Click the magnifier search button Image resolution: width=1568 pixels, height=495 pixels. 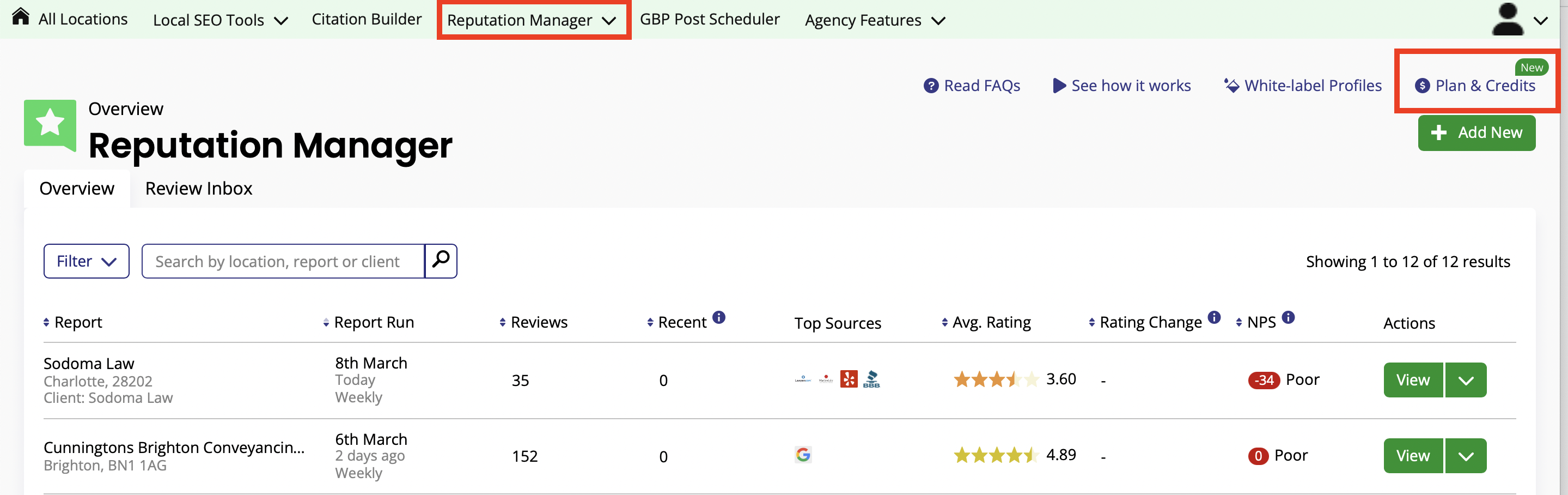[441, 261]
